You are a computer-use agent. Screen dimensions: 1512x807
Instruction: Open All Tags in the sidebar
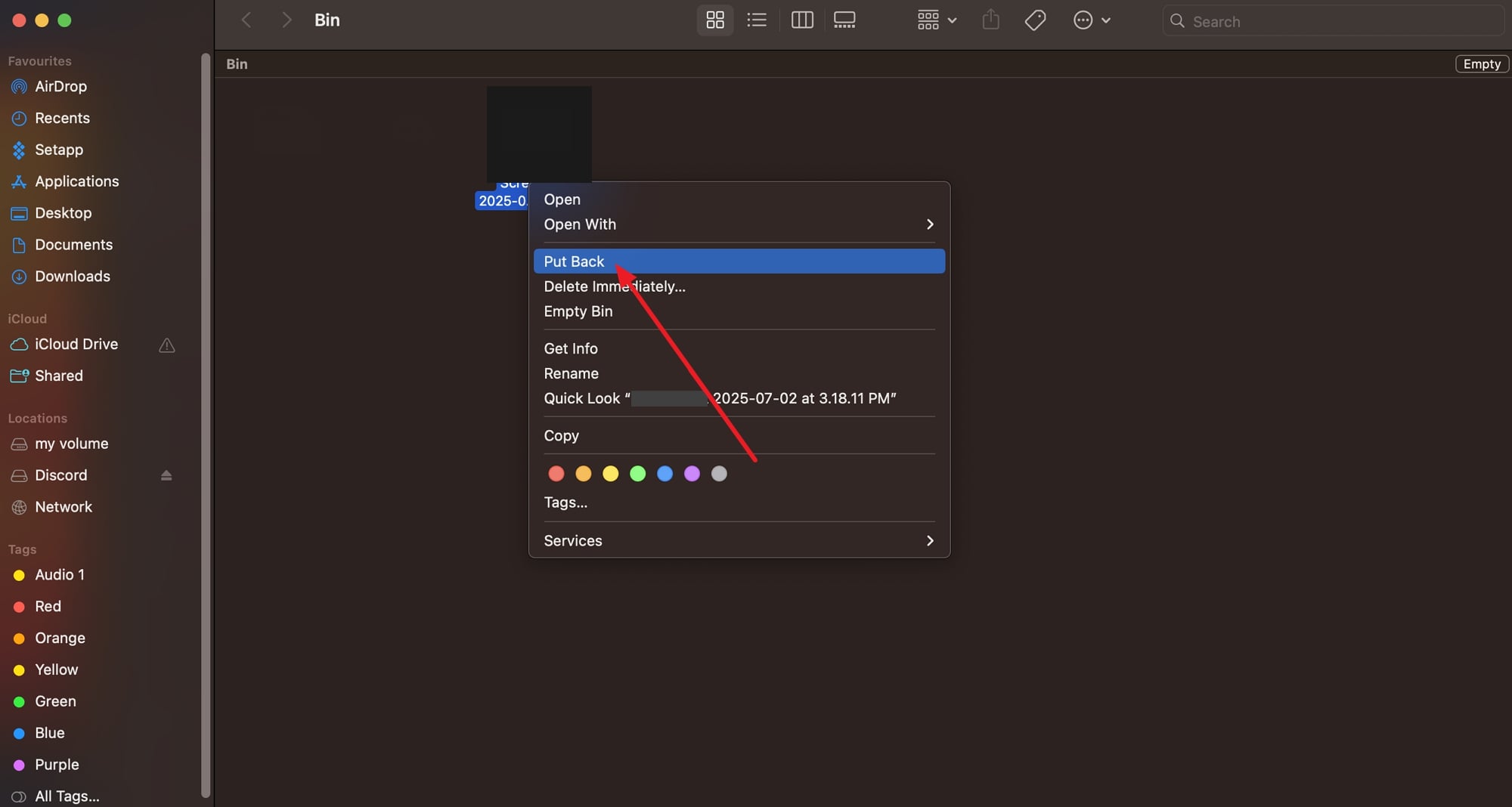(65, 796)
